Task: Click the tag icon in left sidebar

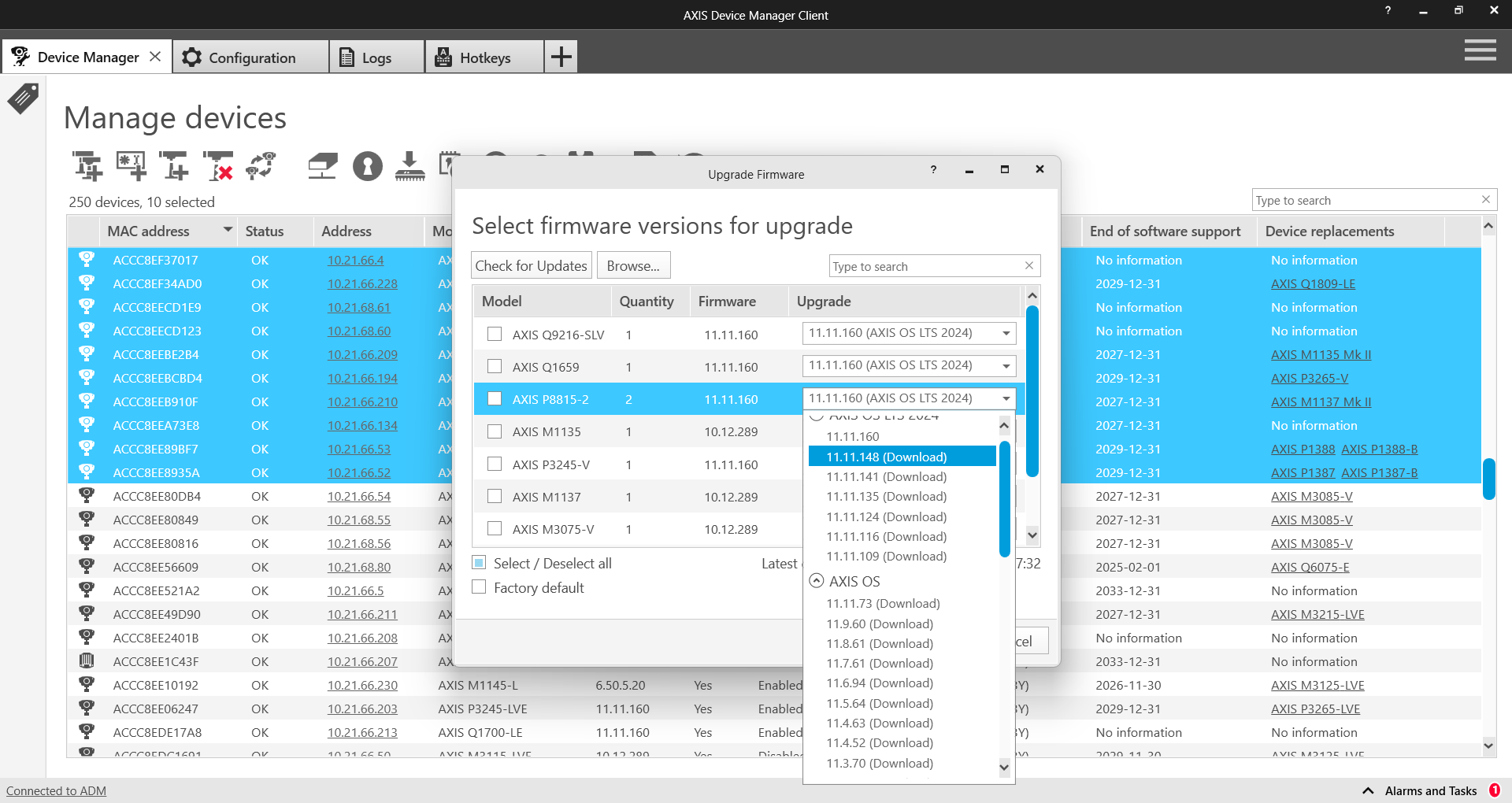Action: (x=23, y=98)
